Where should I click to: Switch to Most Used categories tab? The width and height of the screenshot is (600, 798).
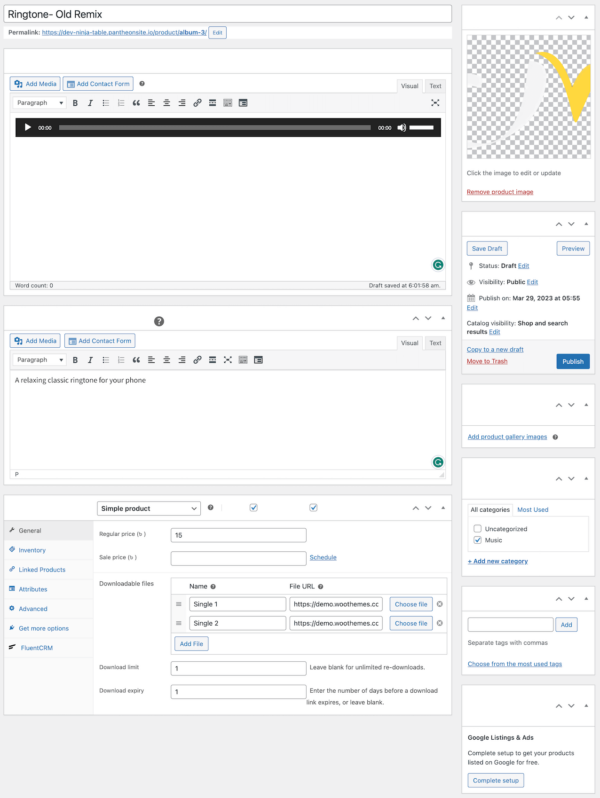[x=531, y=510]
